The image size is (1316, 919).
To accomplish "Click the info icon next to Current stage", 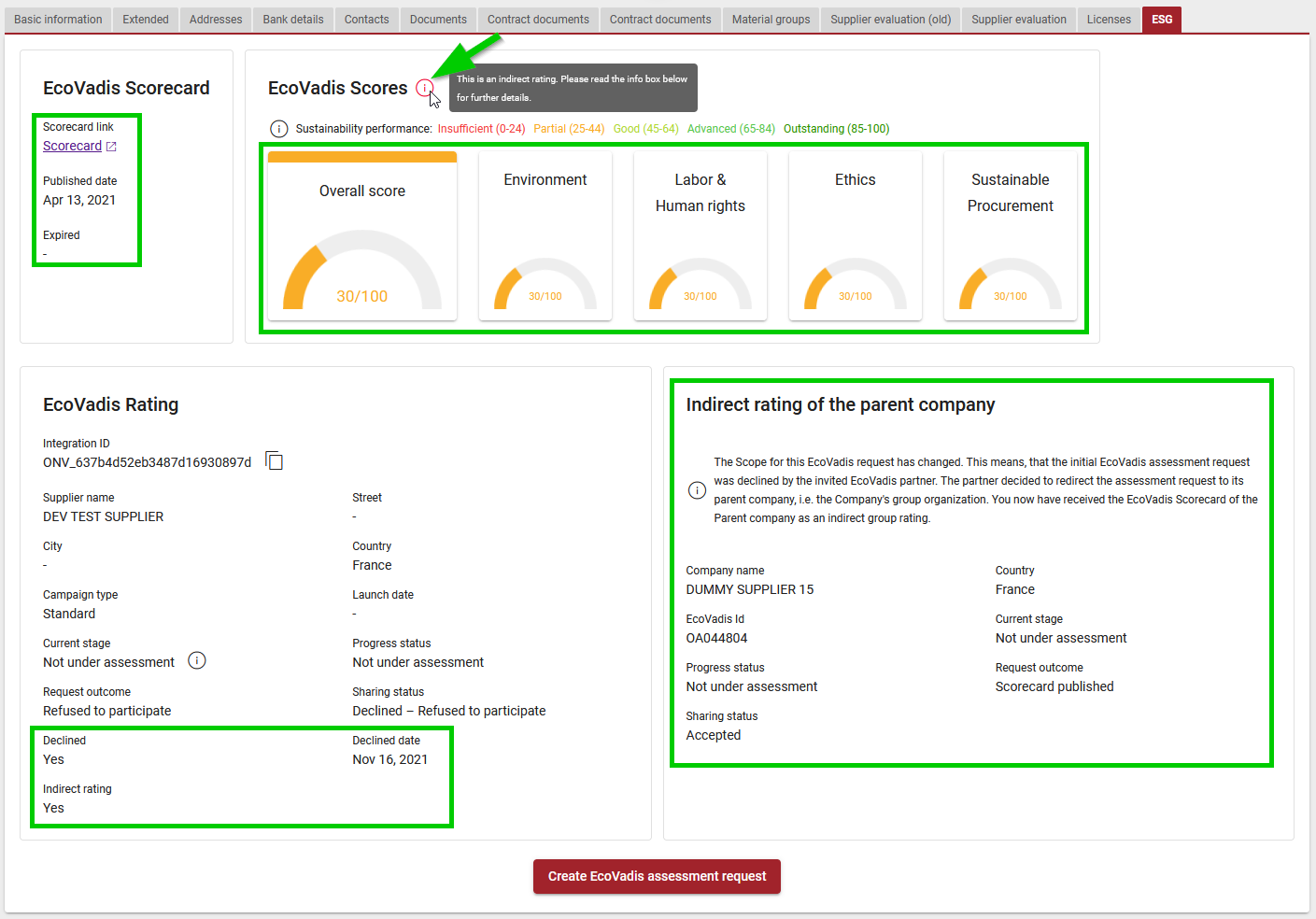I will pyautogui.click(x=197, y=660).
